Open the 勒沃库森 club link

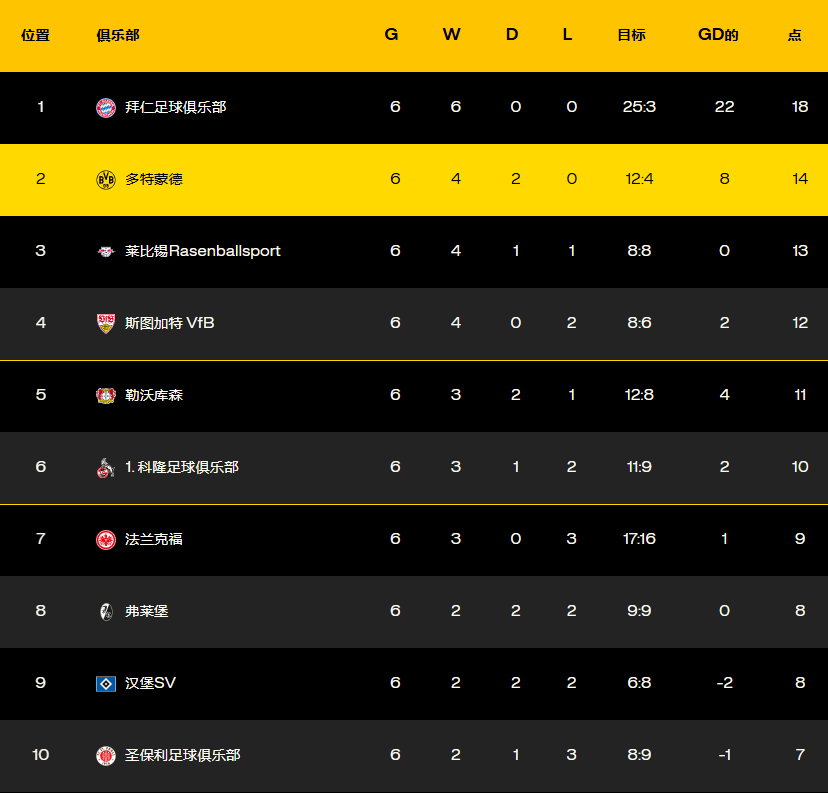pos(154,395)
